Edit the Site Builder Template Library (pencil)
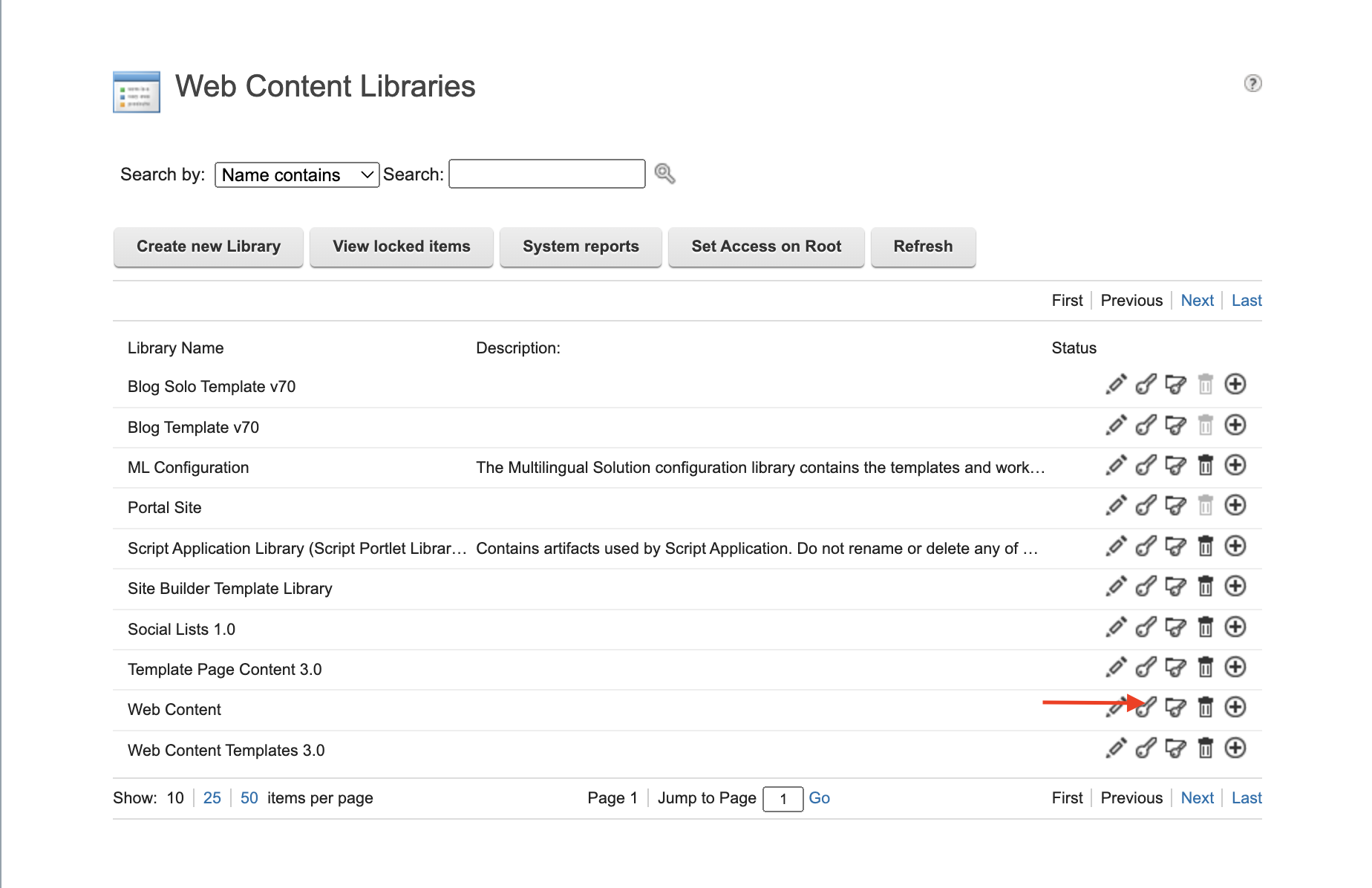Image resolution: width=1372 pixels, height=888 pixels. click(x=1115, y=587)
